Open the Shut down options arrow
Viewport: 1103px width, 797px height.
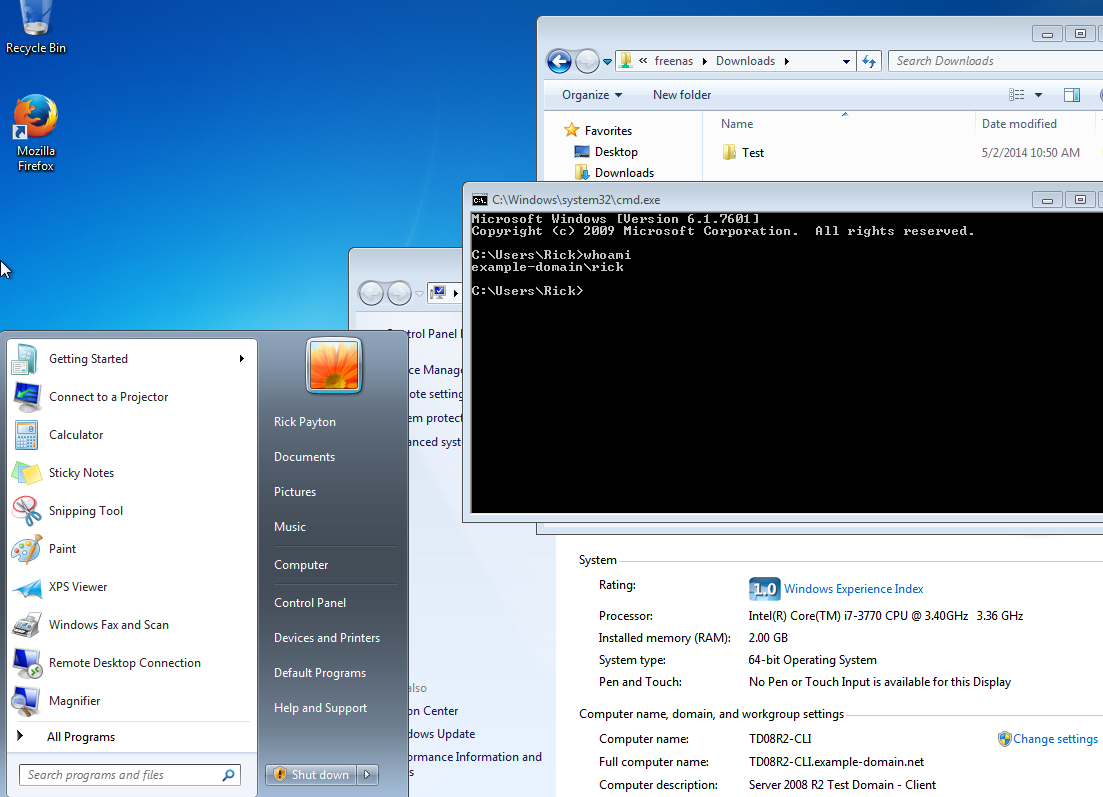pyautogui.click(x=367, y=774)
